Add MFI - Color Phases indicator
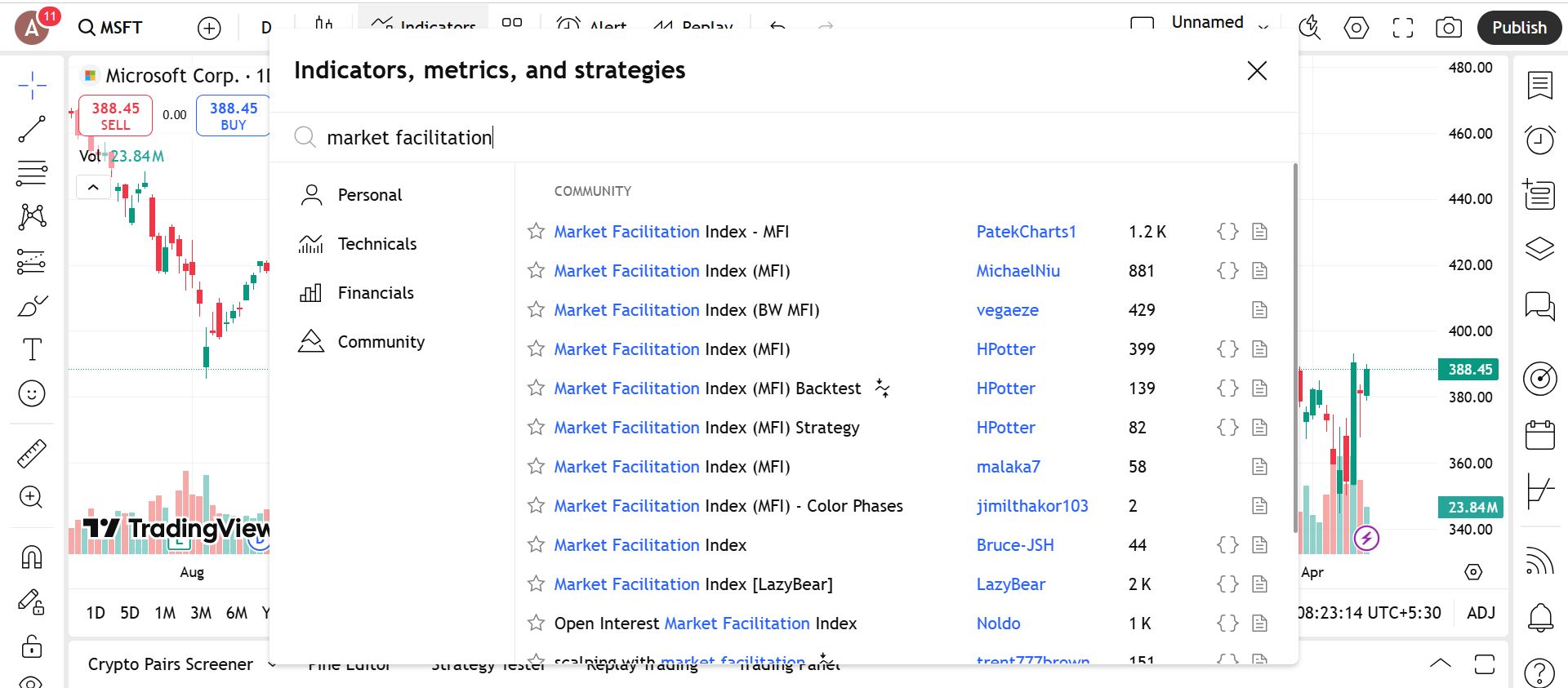The image size is (1568, 688). coord(728,506)
